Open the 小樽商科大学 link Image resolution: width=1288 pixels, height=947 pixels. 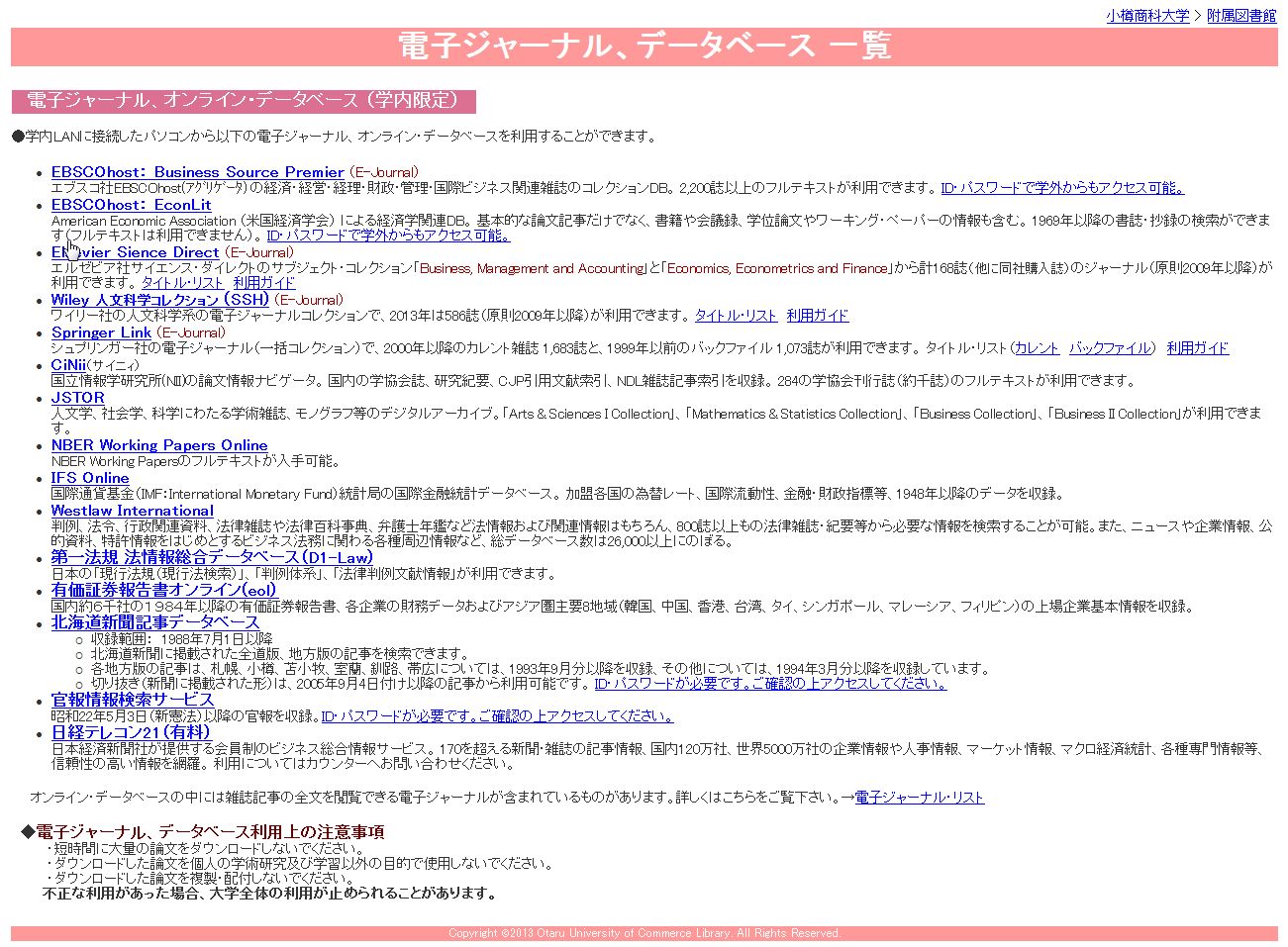pos(1147,16)
